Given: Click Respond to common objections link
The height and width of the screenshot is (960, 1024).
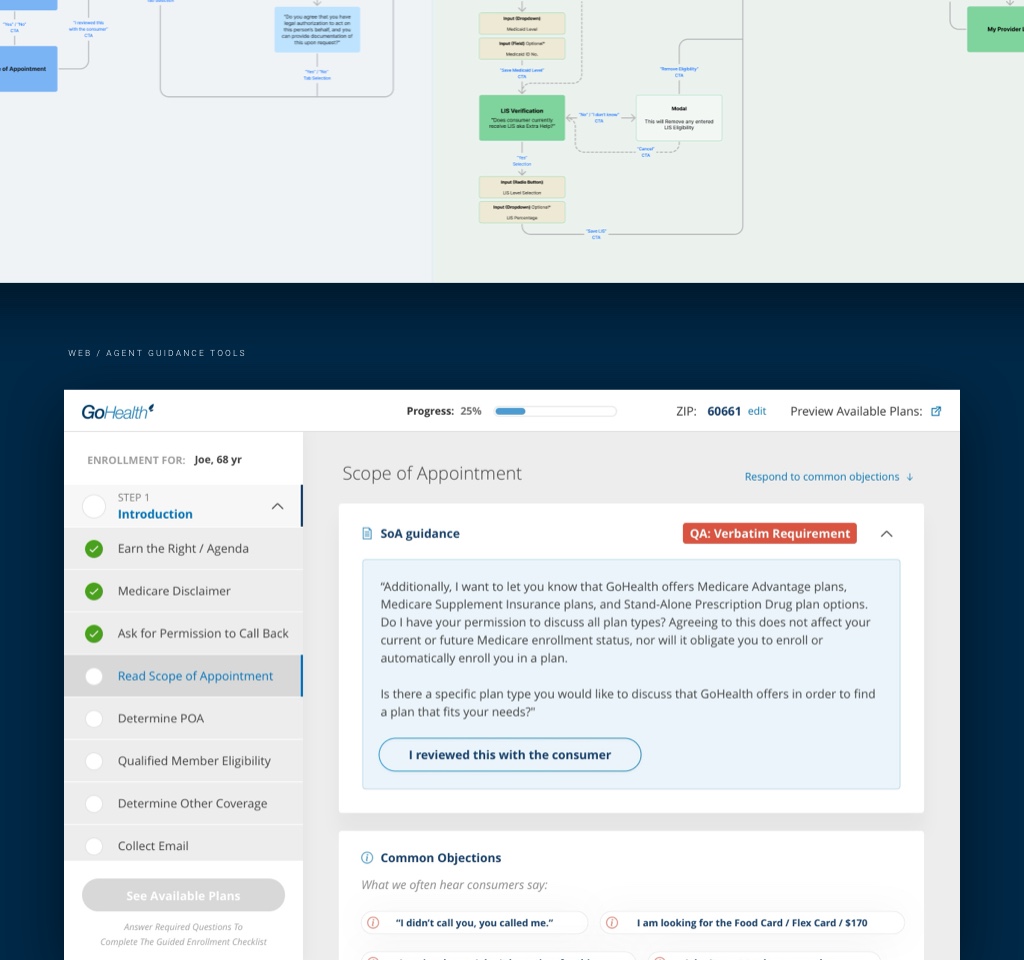Looking at the screenshot, I should (x=822, y=477).
